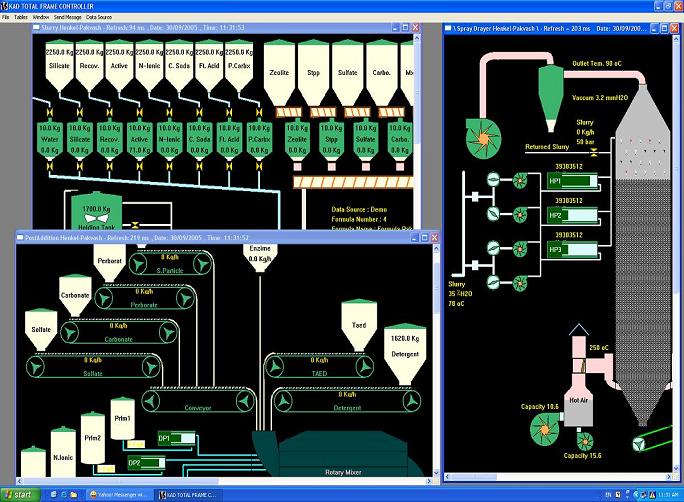Click the S.Particle conveyor belt
This screenshot has height=502, width=684.
point(170,263)
